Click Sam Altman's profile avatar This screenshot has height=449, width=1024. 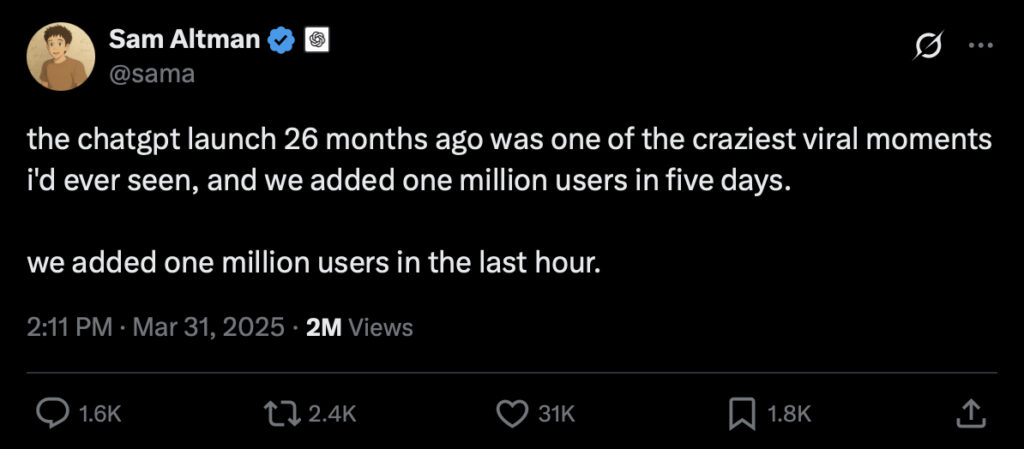pyautogui.click(x=61, y=56)
